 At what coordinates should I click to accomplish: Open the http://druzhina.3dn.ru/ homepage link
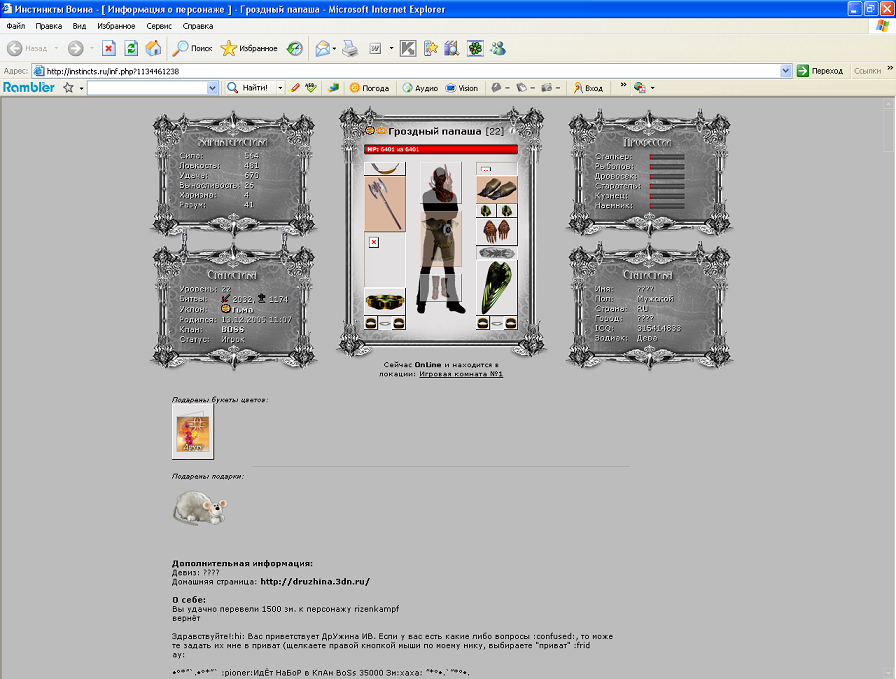(x=315, y=582)
